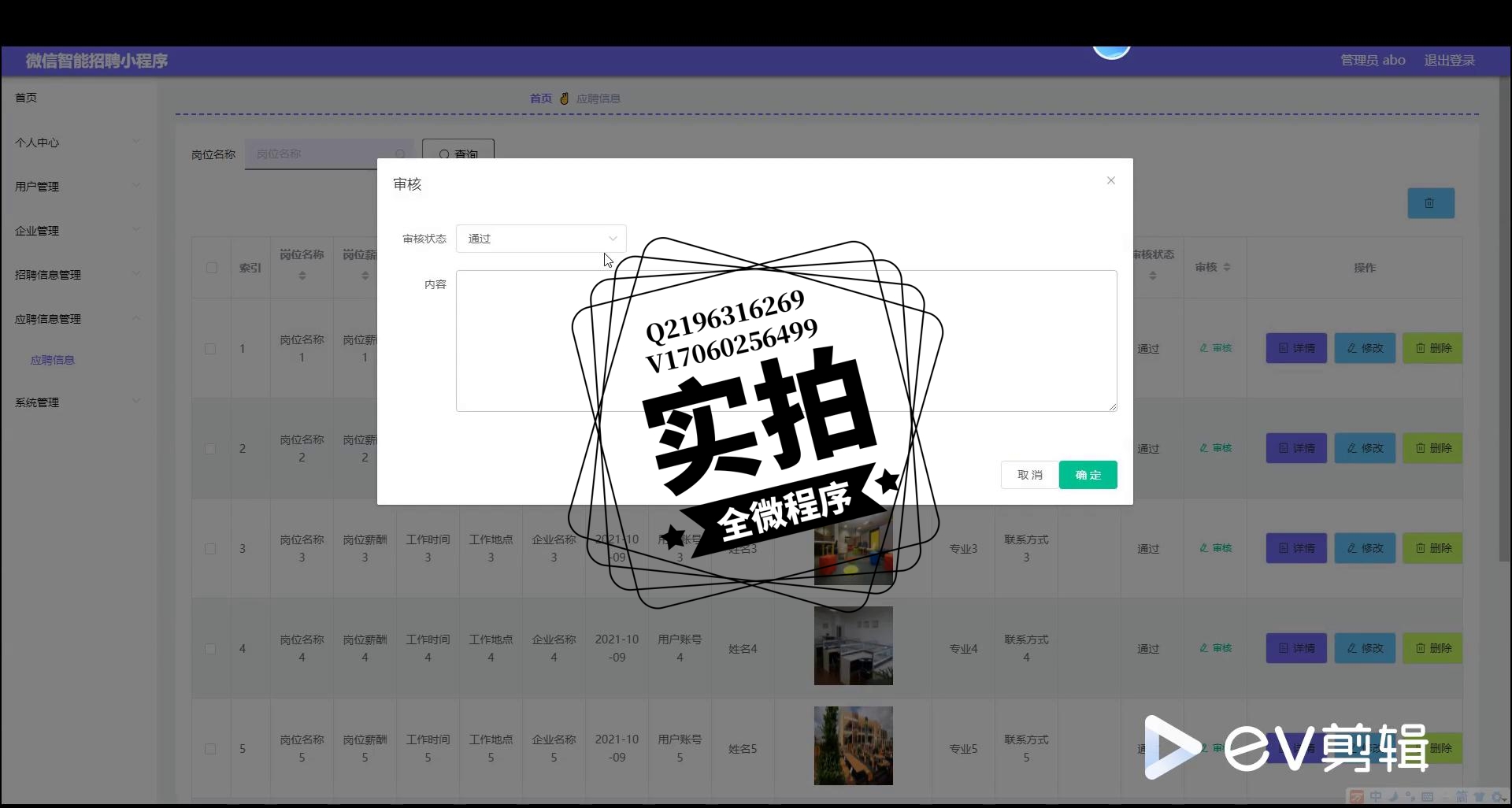The height and width of the screenshot is (808, 1512).
Task: Click 管理员 abo header text
Action: (x=1373, y=61)
